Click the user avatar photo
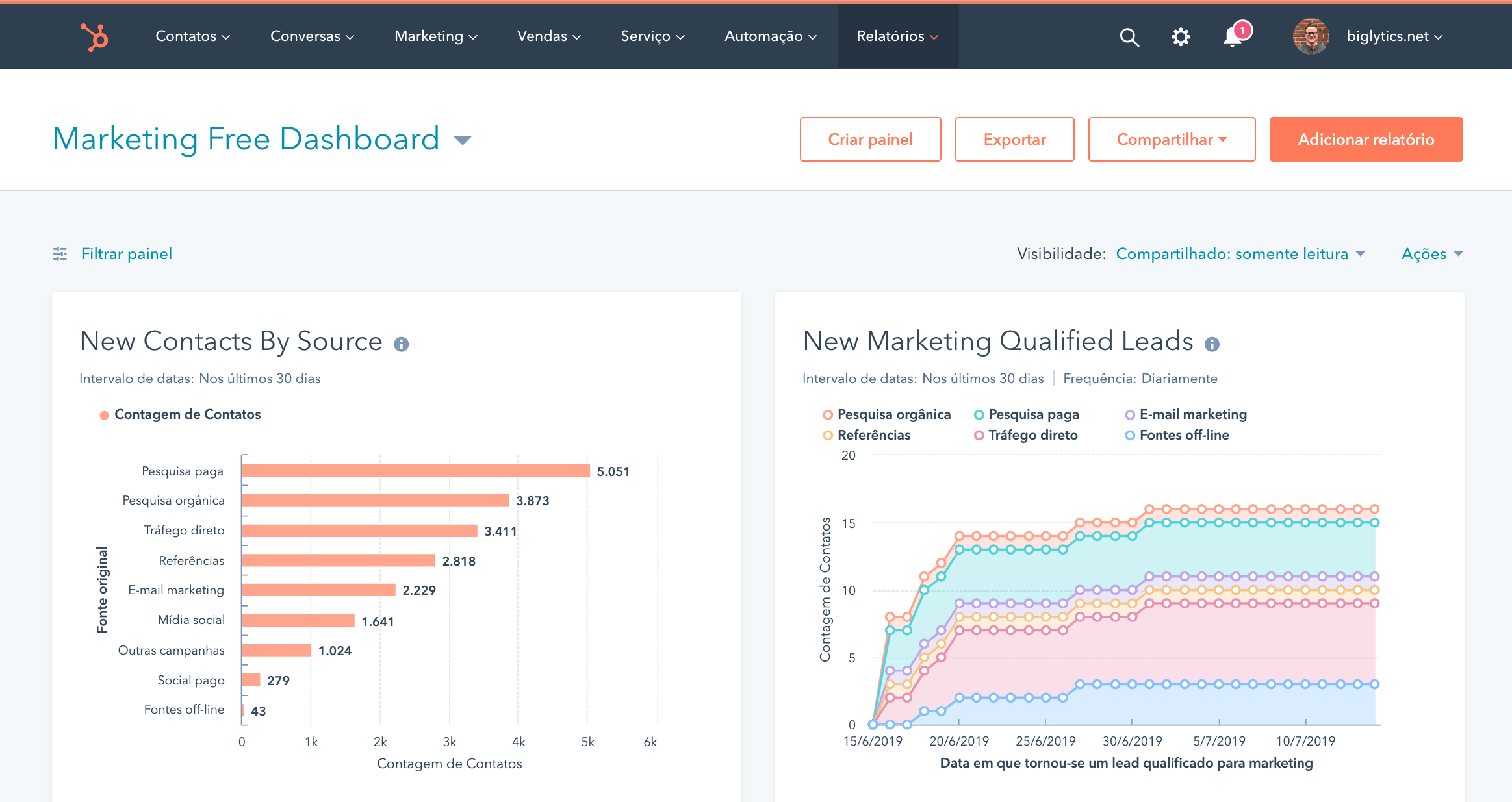This screenshot has height=802, width=1512. click(x=1311, y=36)
